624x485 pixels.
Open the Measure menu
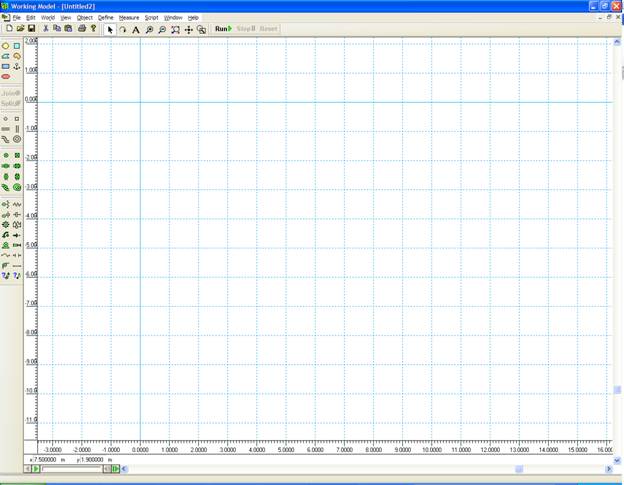[129, 18]
